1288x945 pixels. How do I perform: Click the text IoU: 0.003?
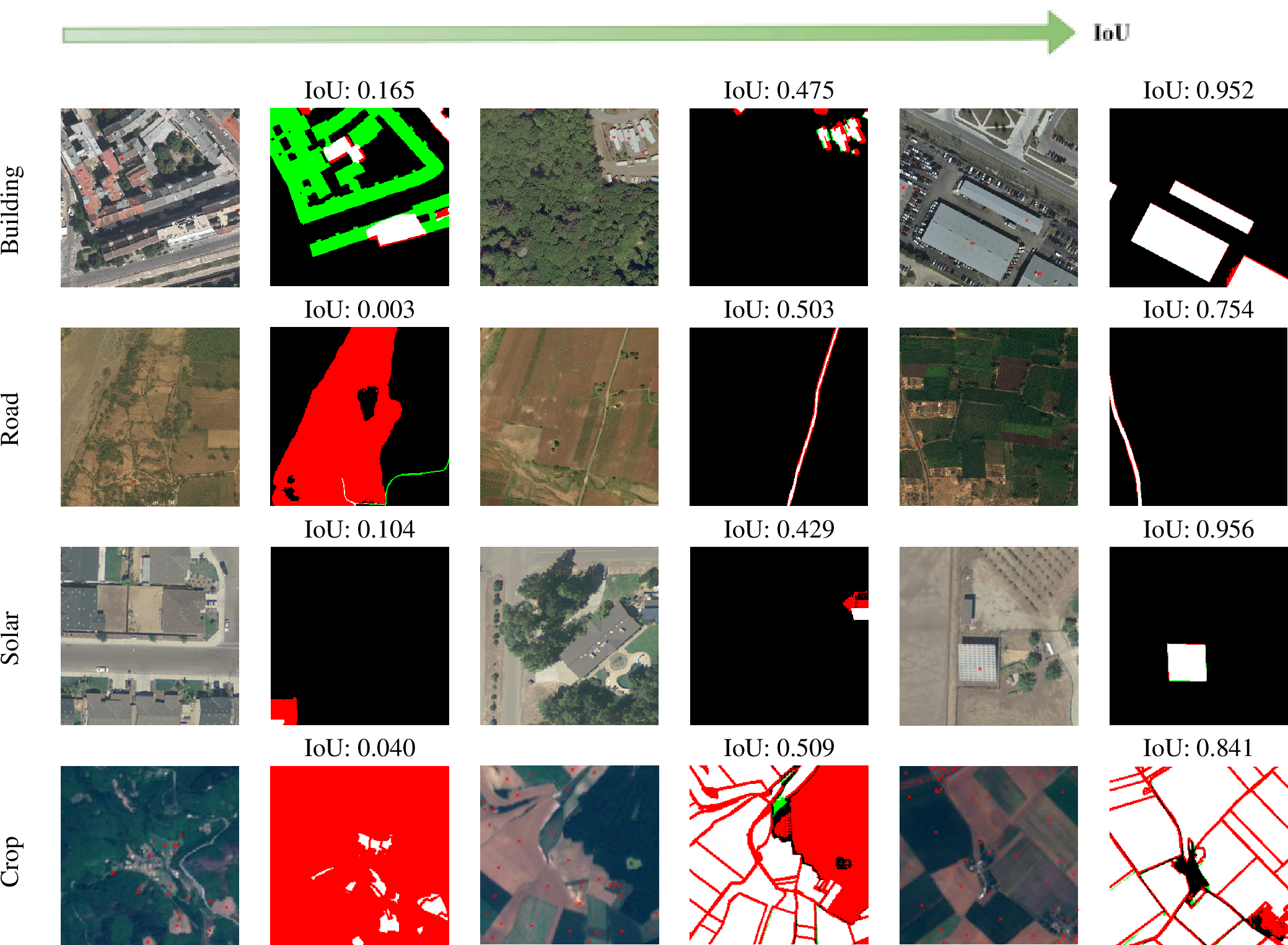359,310
